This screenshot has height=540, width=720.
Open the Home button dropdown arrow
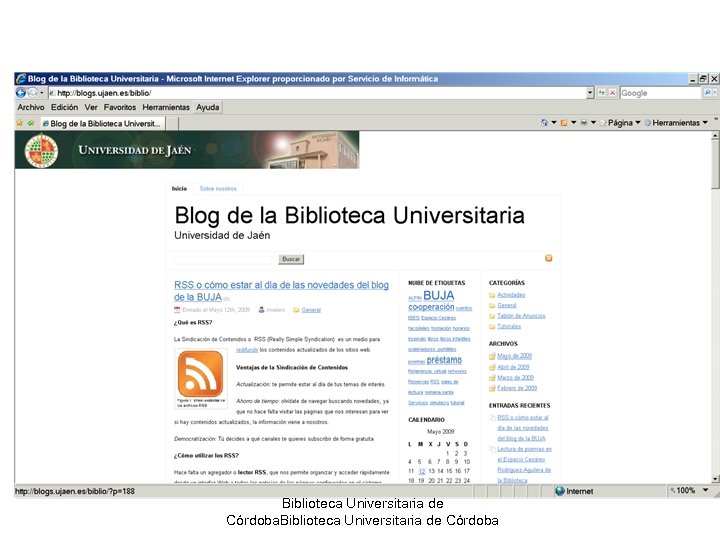coord(554,123)
